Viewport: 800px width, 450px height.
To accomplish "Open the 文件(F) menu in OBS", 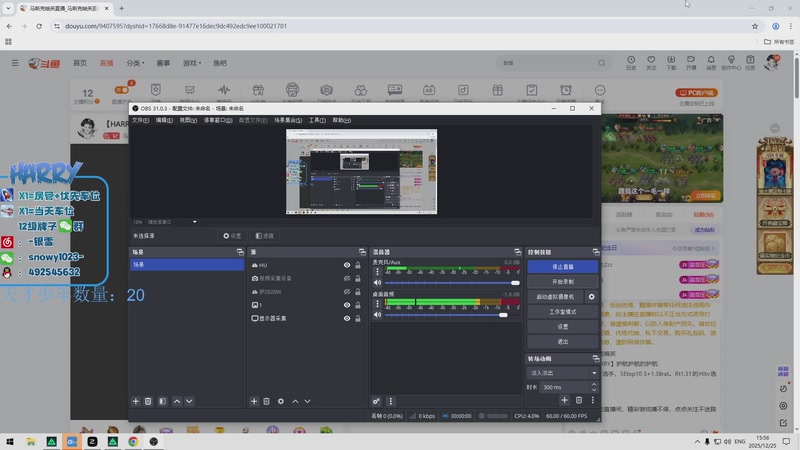I will click(140, 120).
